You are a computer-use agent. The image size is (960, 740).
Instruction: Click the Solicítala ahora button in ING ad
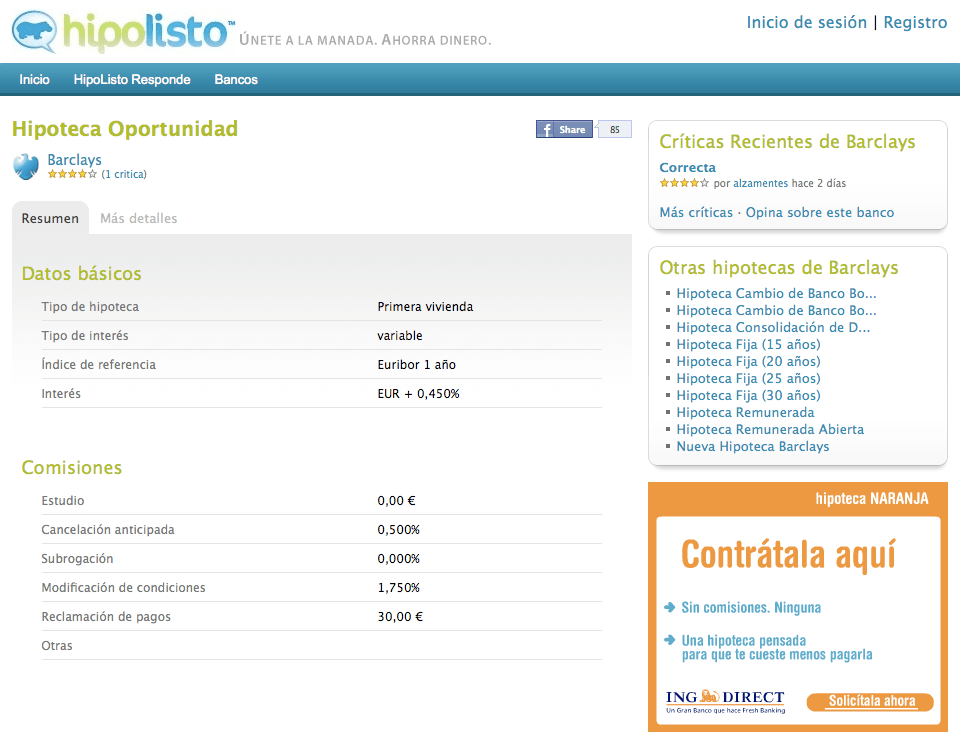click(x=870, y=701)
